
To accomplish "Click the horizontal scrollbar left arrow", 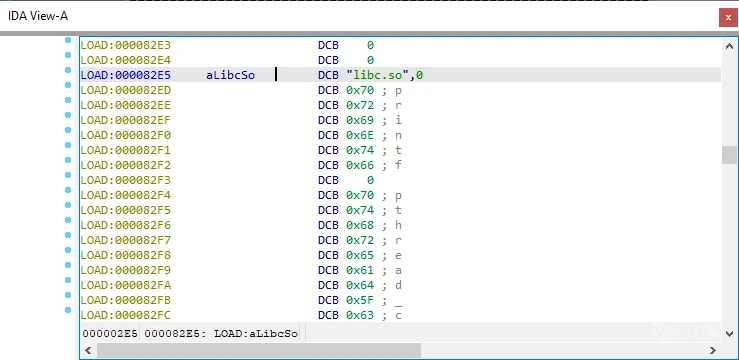I will click(x=88, y=351).
